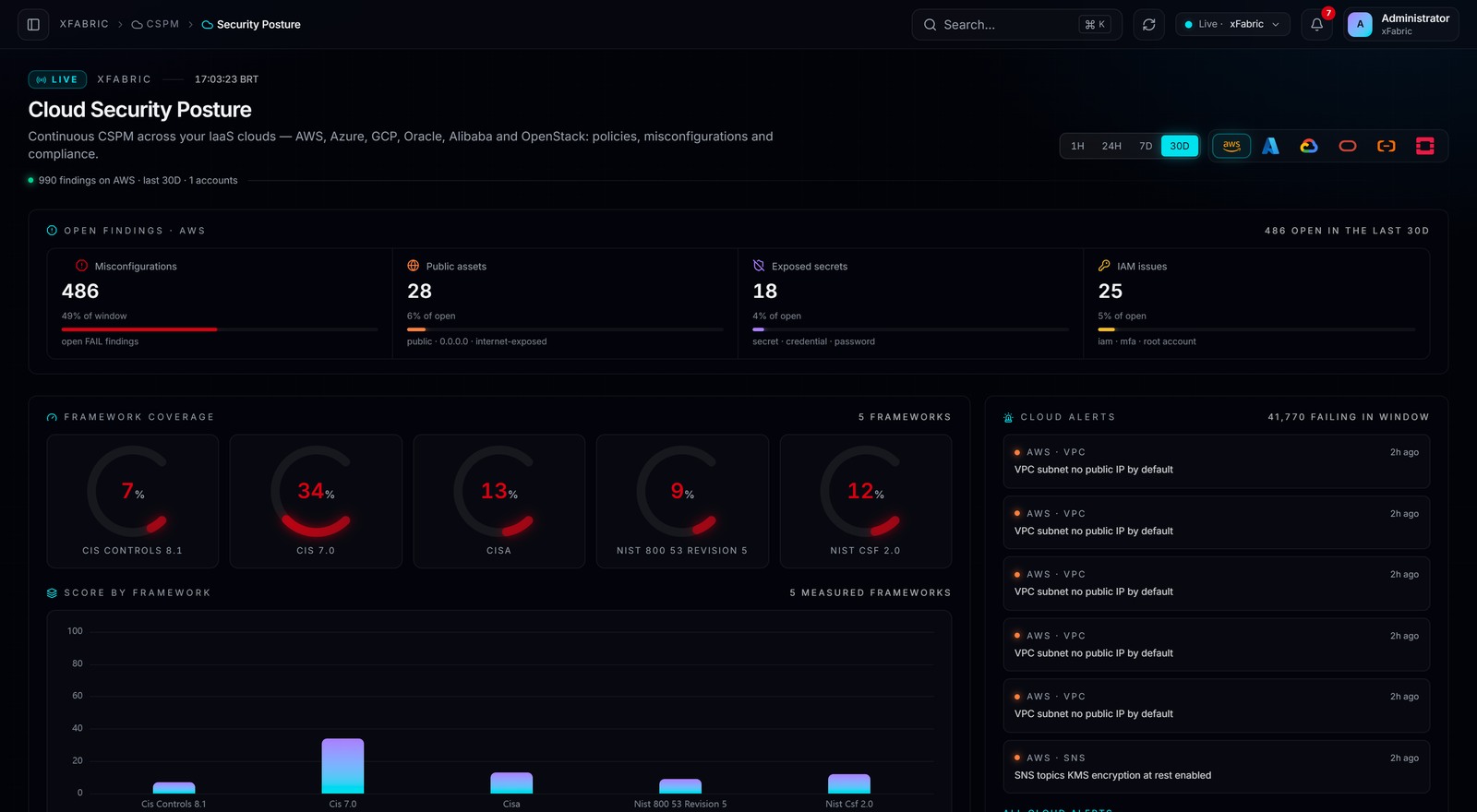1477x812 pixels.
Task: Open the notifications bell
Action: [1317, 25]
